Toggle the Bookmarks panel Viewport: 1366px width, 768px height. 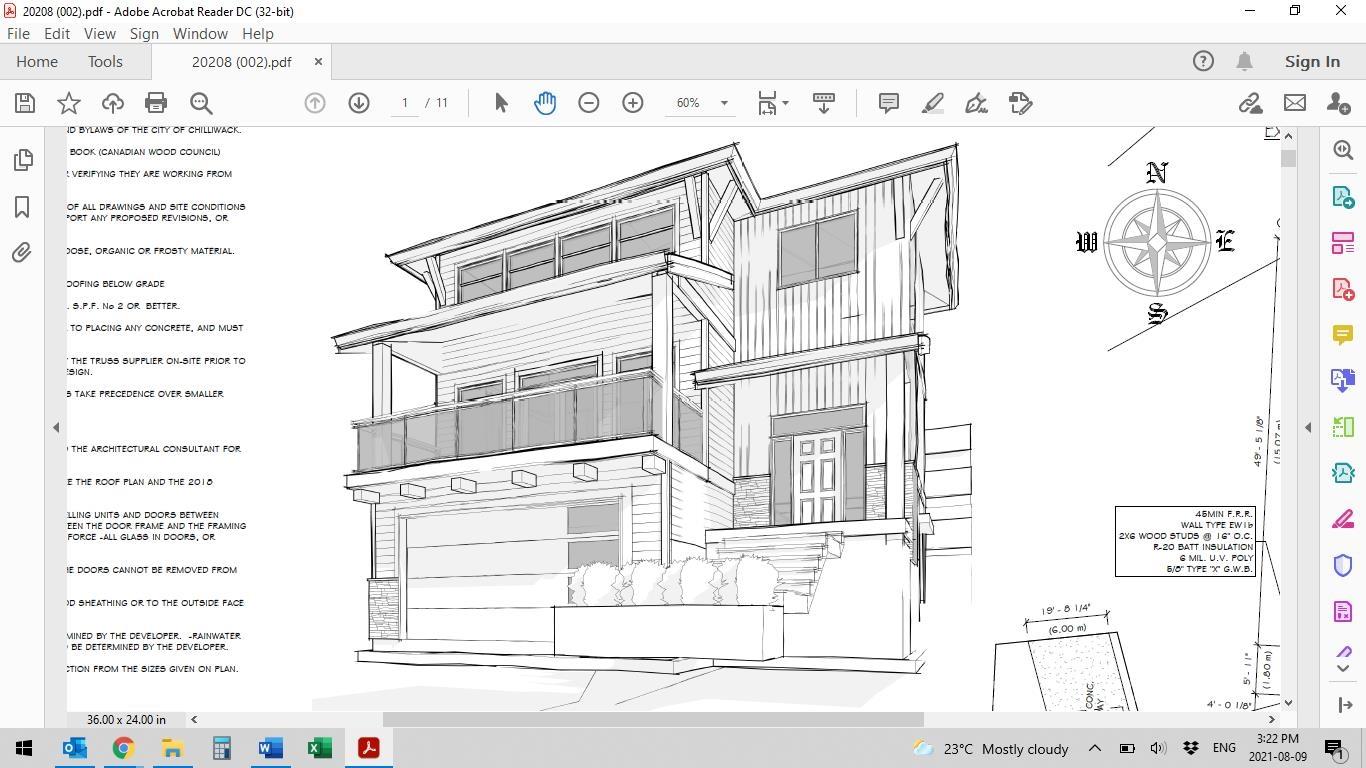pyautogui.click(x=23, y=207)
